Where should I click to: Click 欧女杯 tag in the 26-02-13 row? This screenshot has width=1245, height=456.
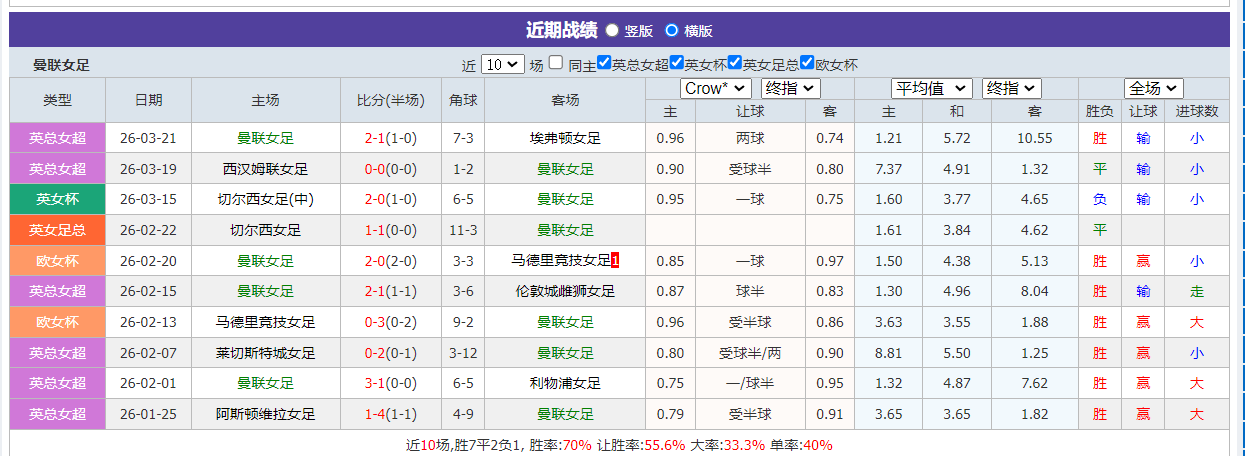(58, 322)
